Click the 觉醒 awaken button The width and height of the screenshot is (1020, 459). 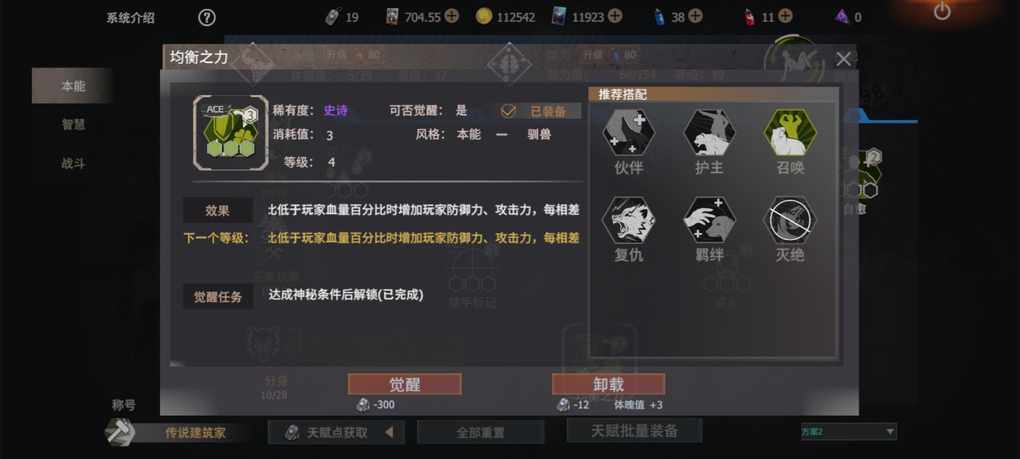[404, 384]
